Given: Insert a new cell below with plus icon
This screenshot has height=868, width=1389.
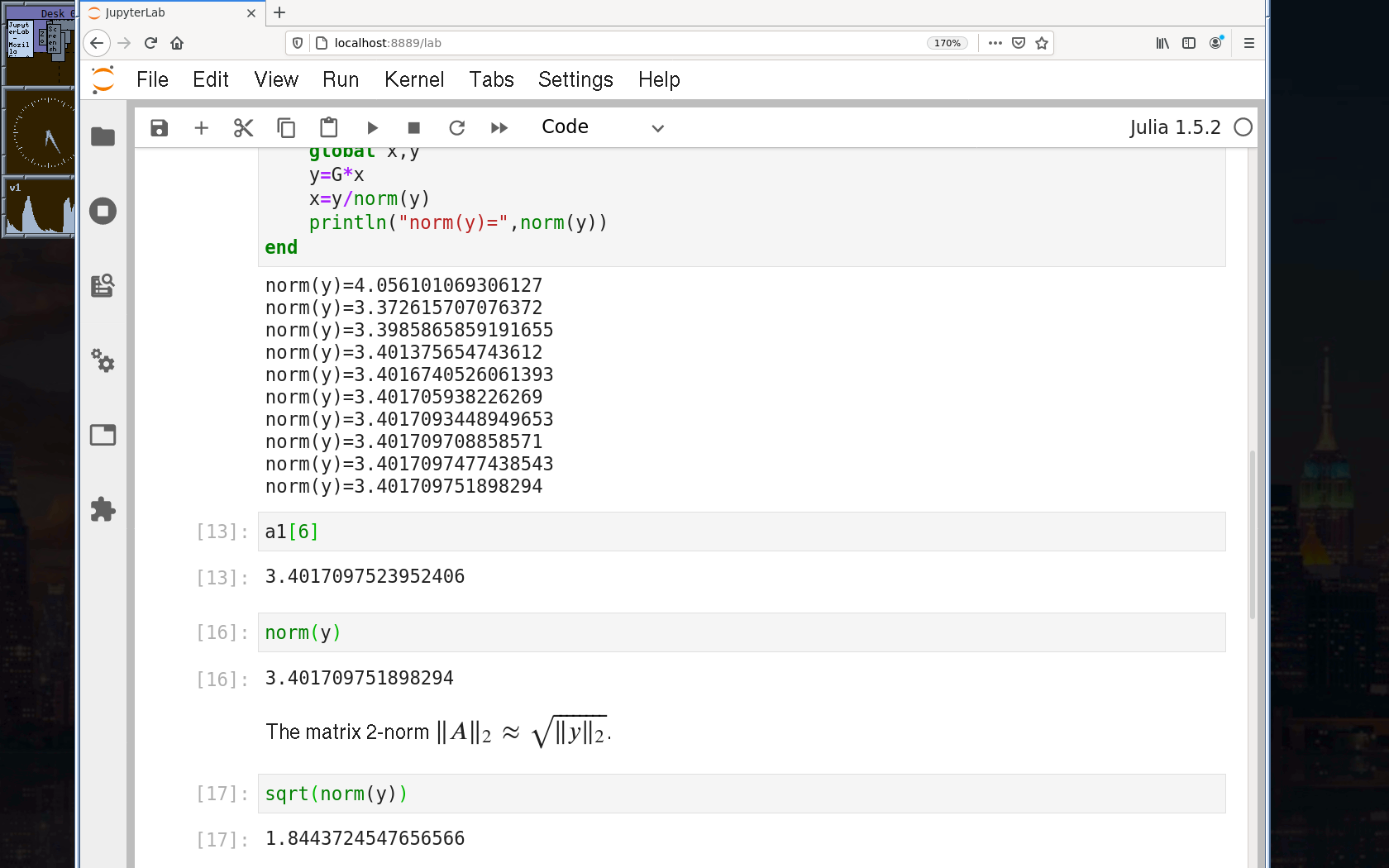Looking at the screenshot, I should (x=201, y=127).
